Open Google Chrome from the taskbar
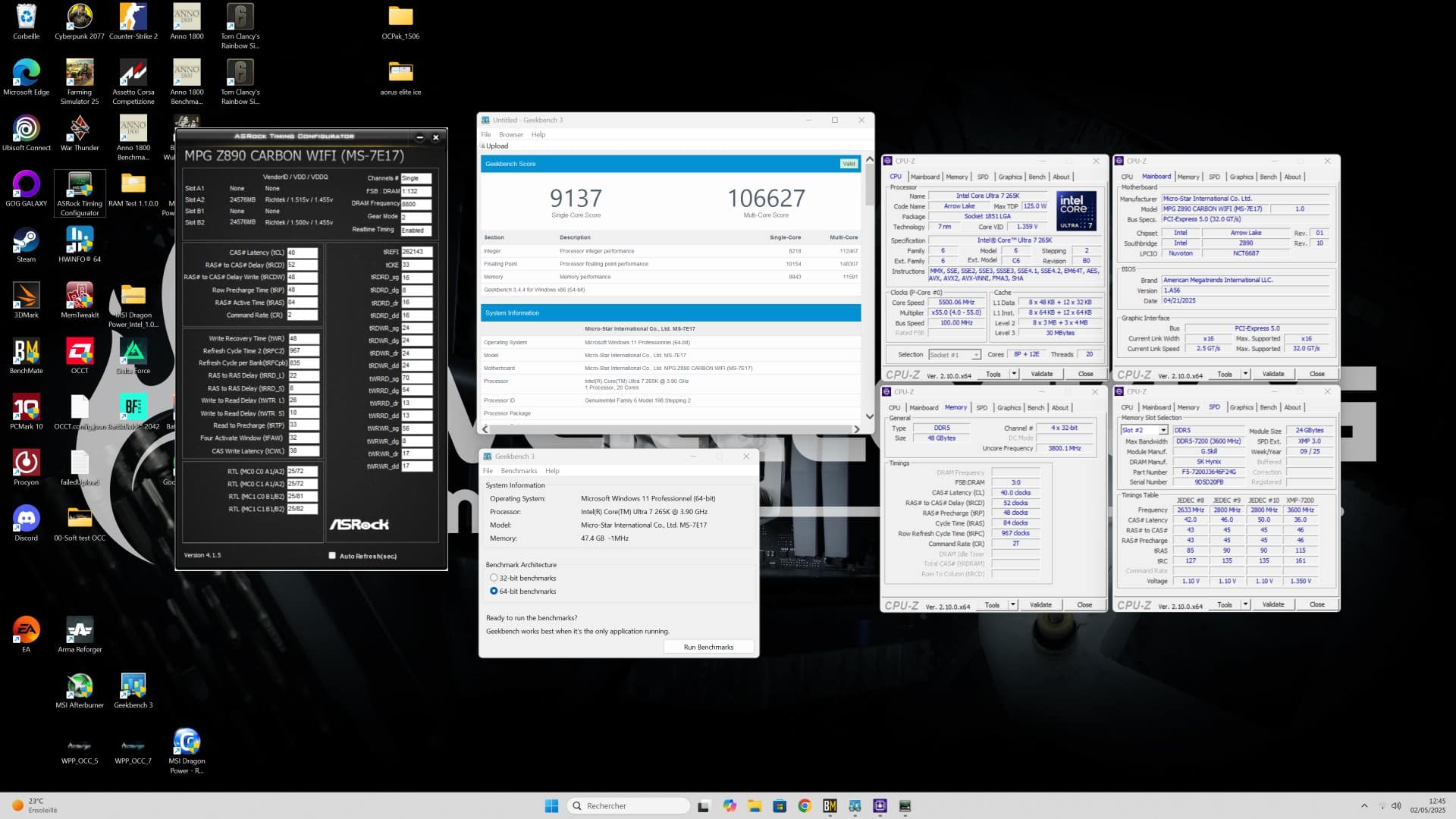1456x819 pixels. click(805, 805)
